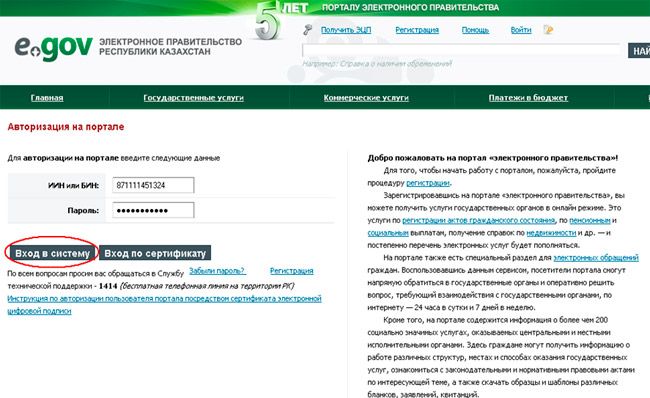
Task: Open the недвижимости link
Action: pyautogui.click(x=551, y=233)
